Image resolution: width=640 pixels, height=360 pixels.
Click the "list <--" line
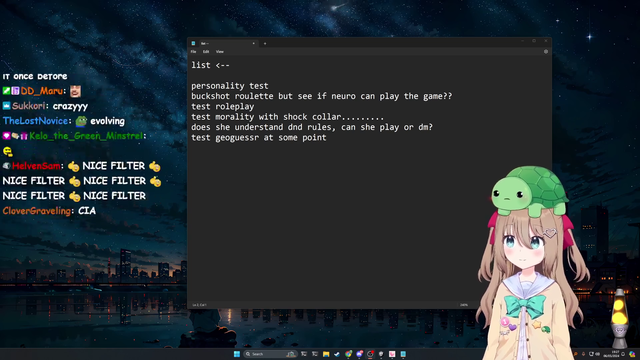point(210,65)
